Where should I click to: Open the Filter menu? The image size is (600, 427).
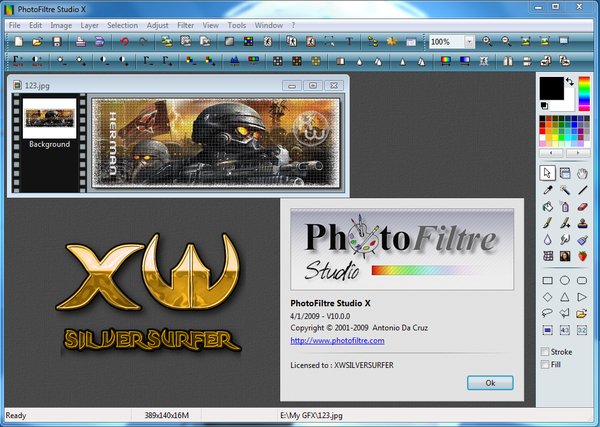[185, 25]
